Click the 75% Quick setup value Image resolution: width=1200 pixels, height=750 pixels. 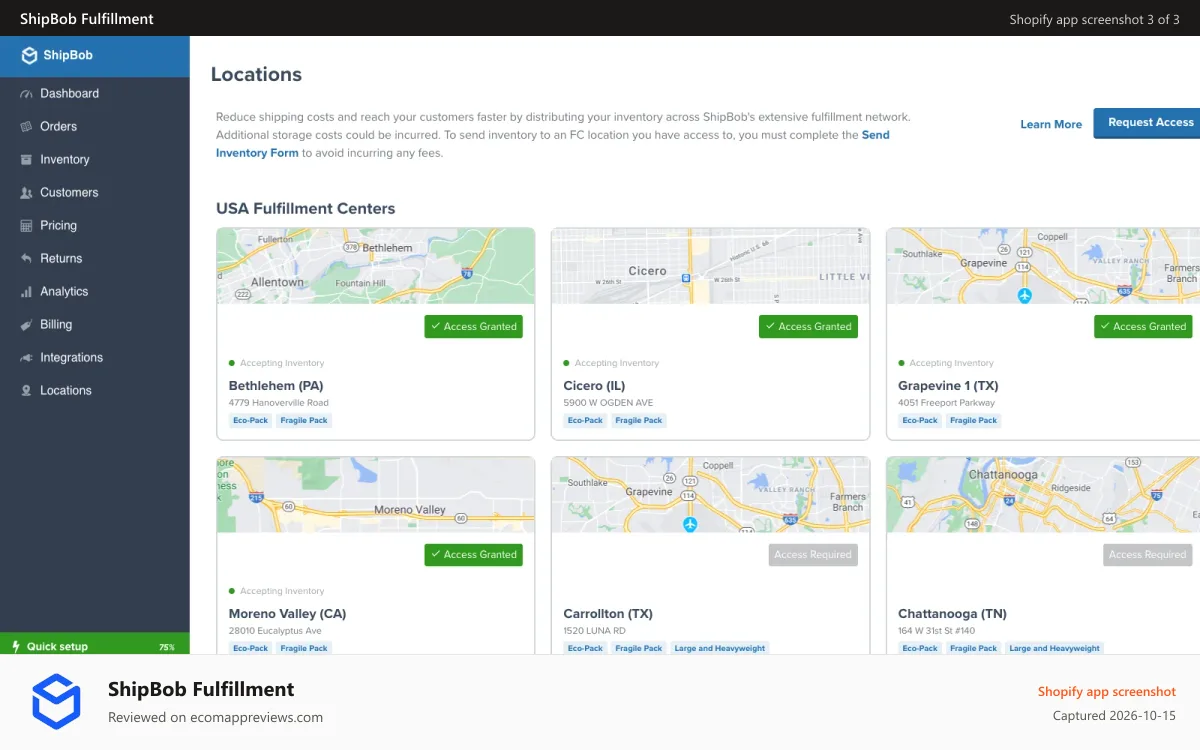pyautogui.click(x=167, y=647)
